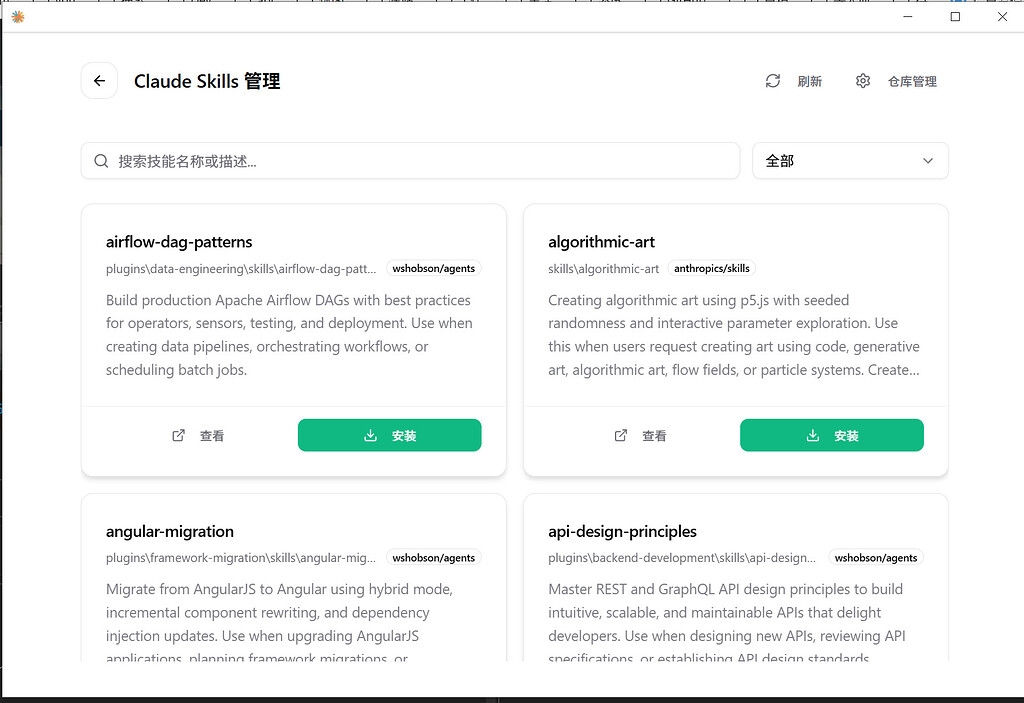Maximize the window
Image resolution: width=1024 pixels, height=703 pixels.
pyautogui.click(x=955, y=16)
